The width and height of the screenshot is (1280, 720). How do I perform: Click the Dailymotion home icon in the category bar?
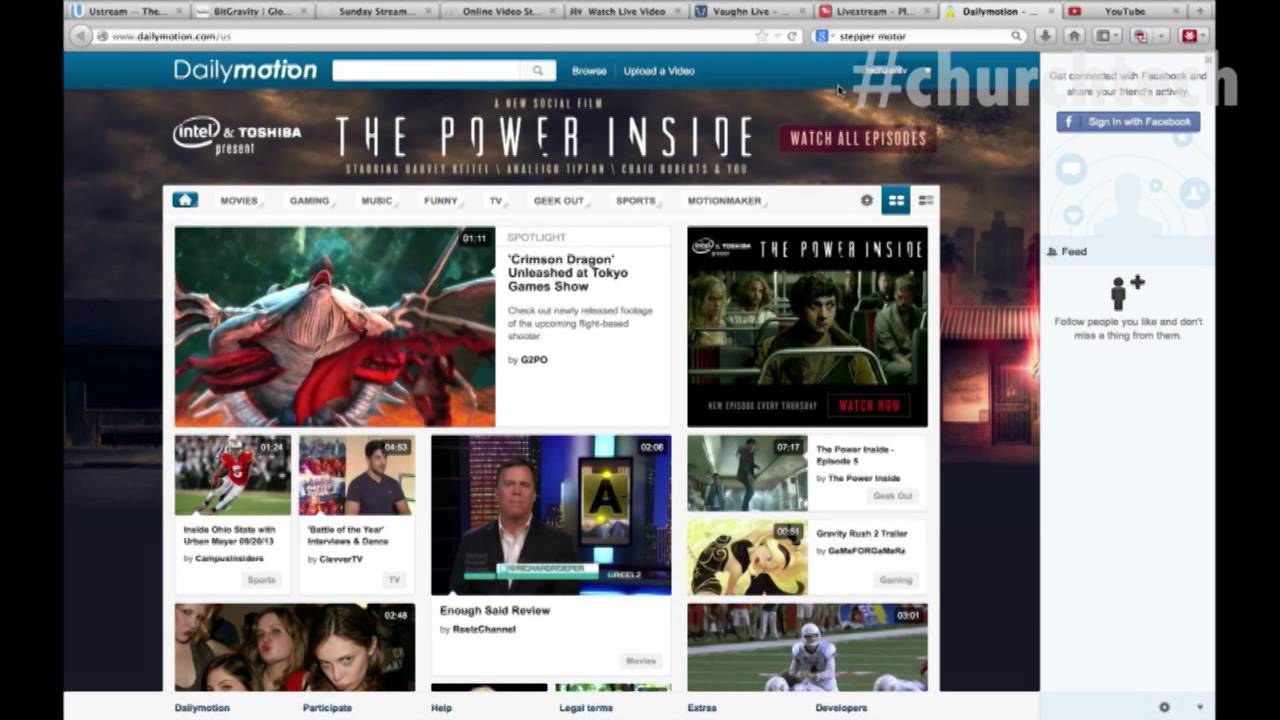click(x=184, y=200)
